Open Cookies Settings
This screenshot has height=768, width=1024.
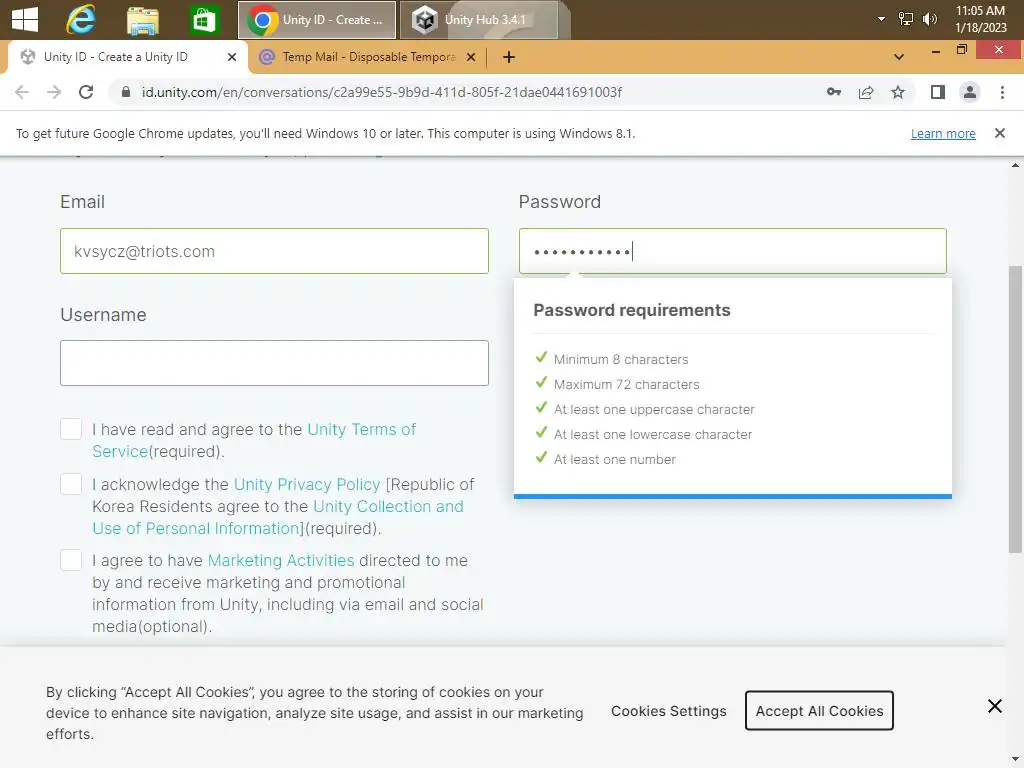coord(668,711)
